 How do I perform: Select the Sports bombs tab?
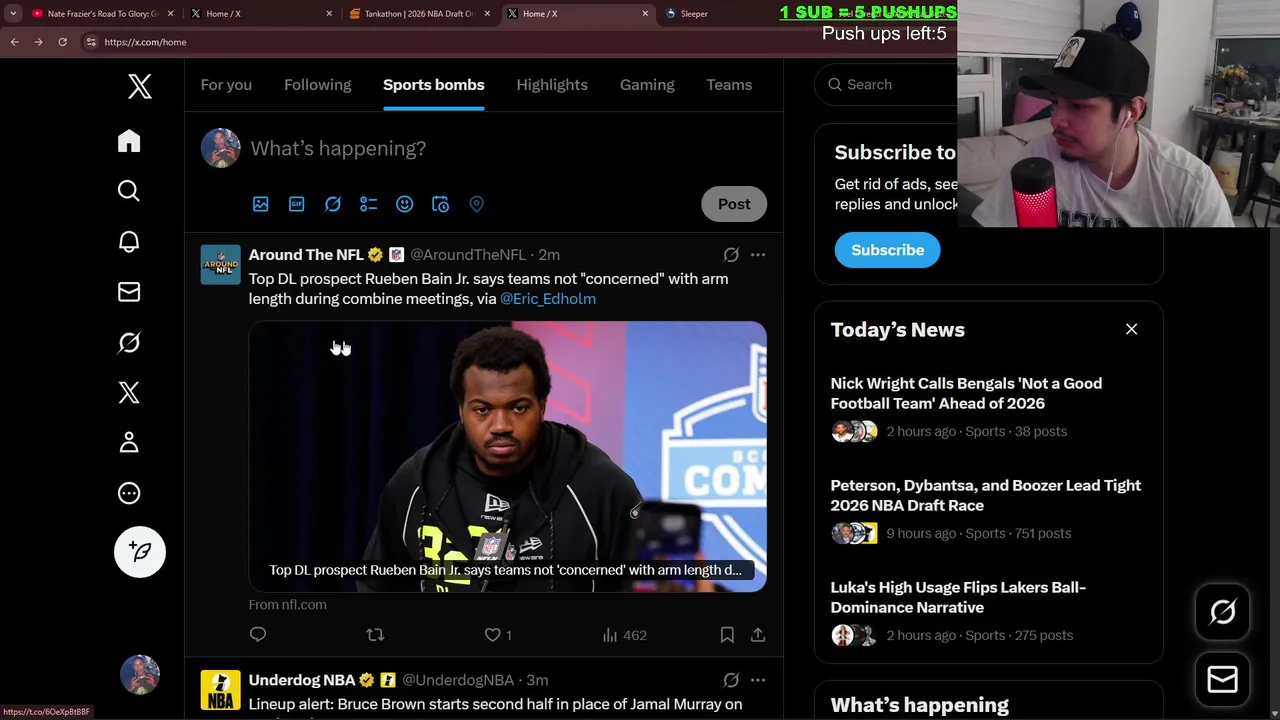pos(434,85)
